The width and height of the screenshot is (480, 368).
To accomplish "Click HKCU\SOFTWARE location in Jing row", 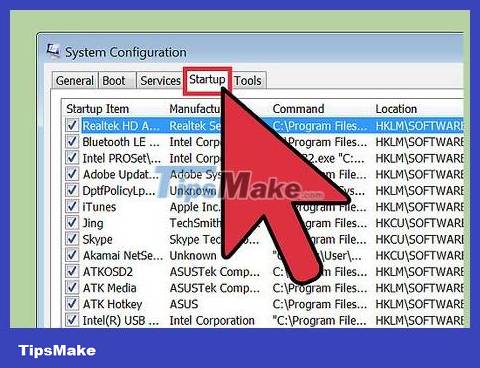I will click(419, 223).
